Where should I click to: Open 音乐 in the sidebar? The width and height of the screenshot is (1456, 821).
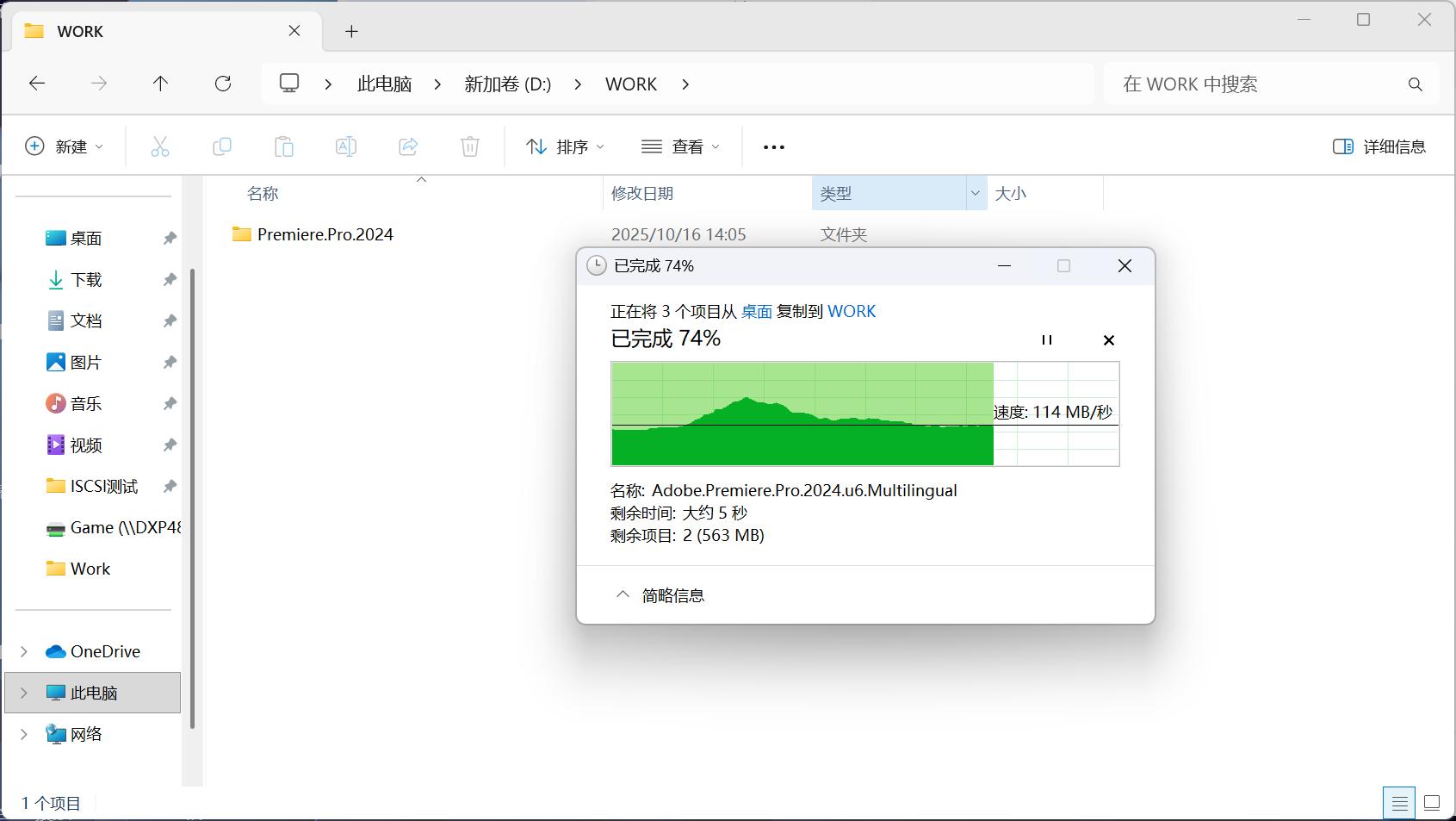[86, 404]
